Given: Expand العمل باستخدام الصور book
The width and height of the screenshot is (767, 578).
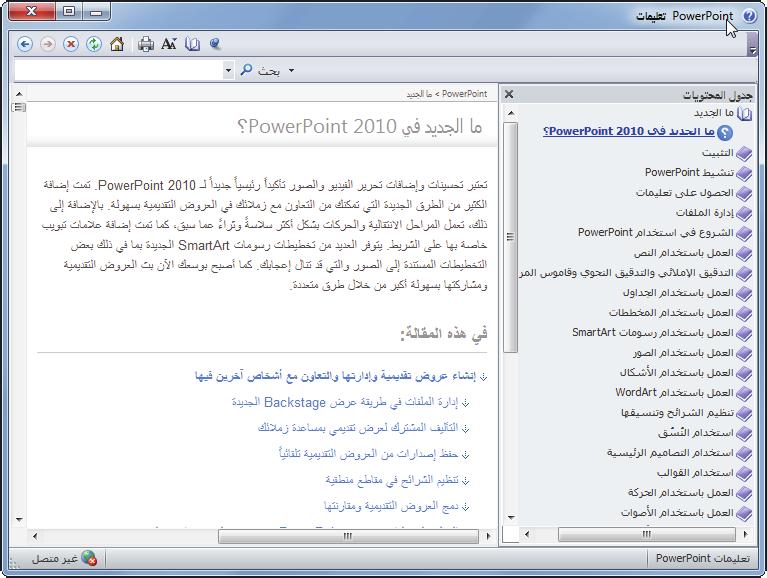Looking at the screenshot, I should click(744, 354).
